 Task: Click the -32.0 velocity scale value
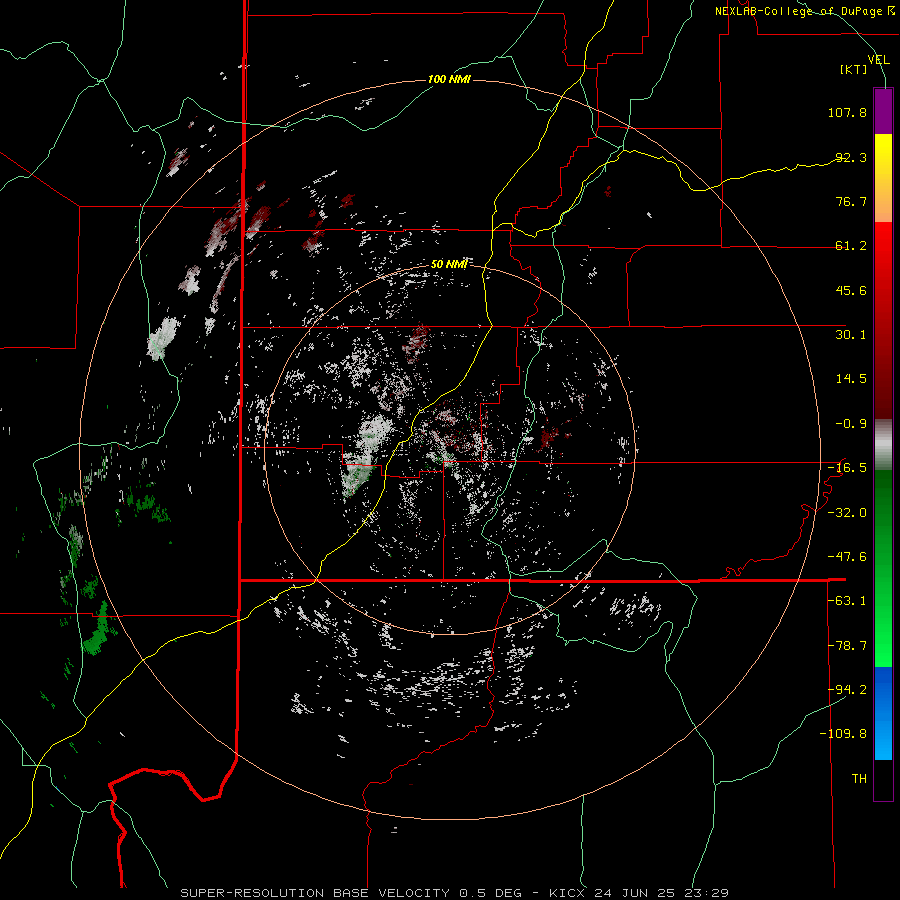[847, 513]
